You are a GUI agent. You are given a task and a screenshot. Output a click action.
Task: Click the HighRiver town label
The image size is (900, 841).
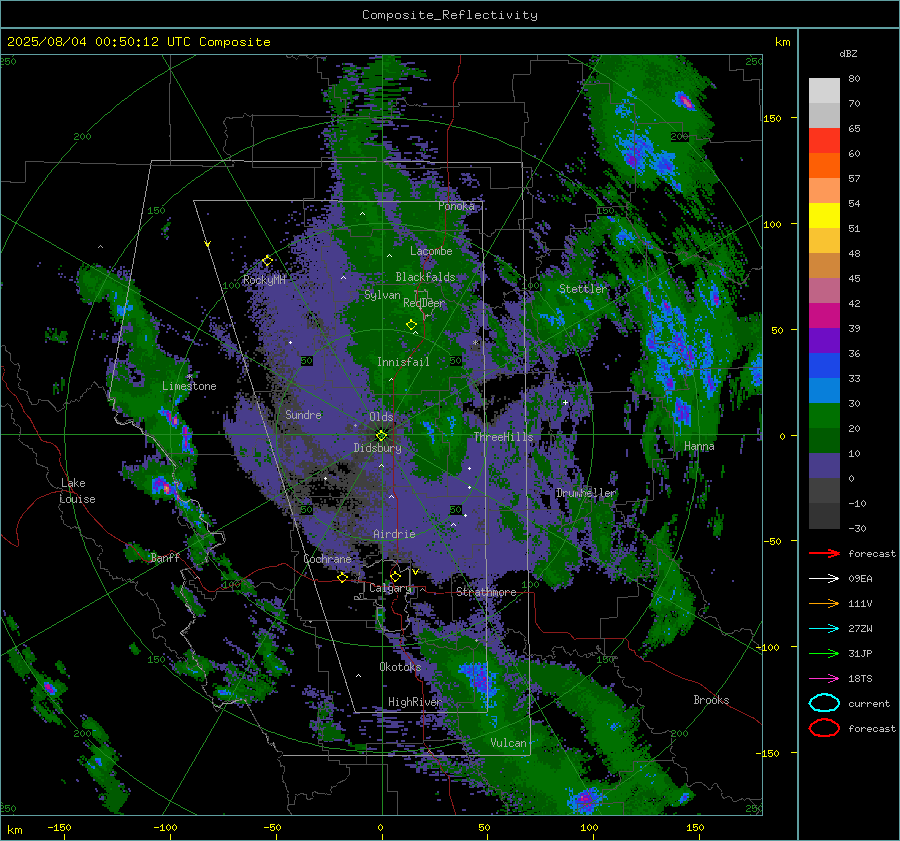point(415,702)
